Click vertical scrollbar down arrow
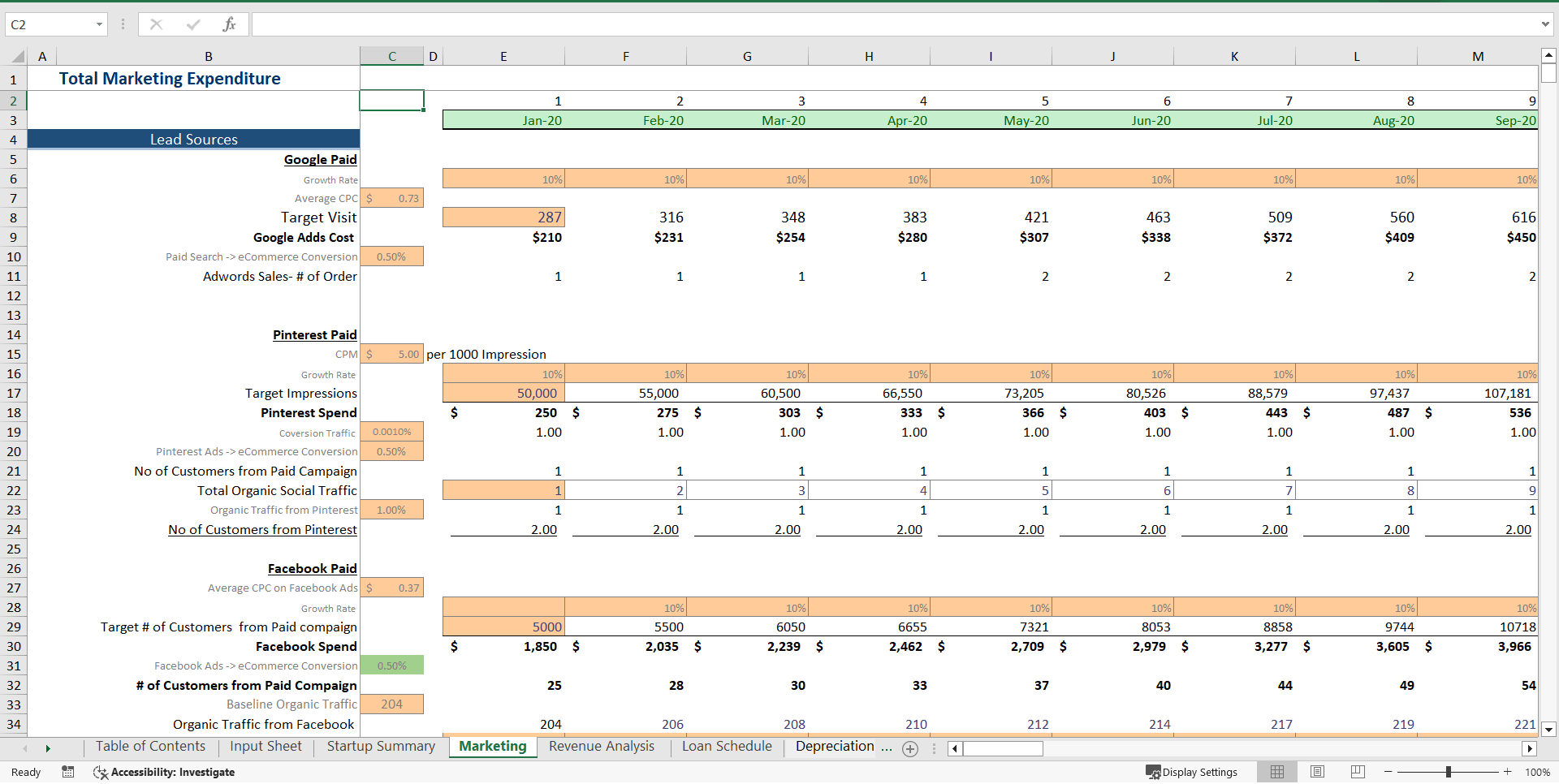1559x784 pixels. click(1548, 729)
